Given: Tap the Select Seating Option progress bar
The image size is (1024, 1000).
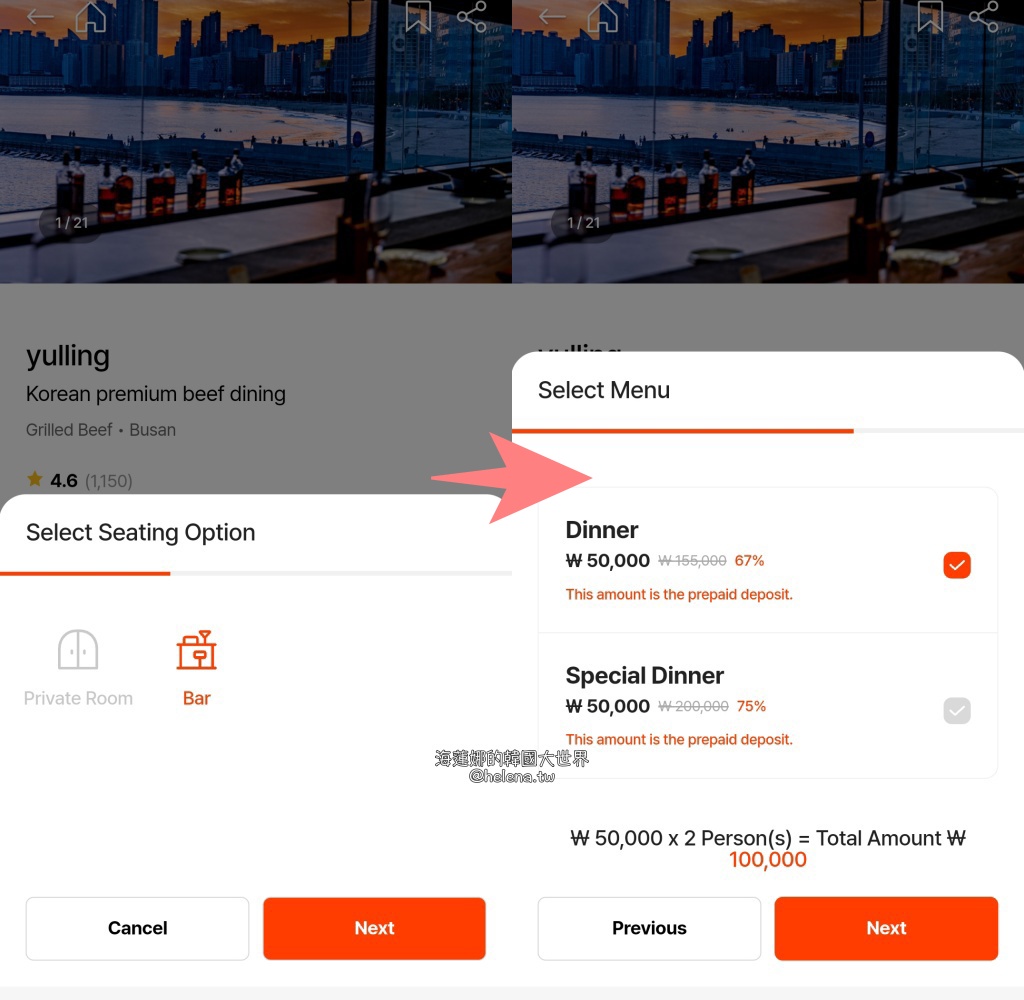Looking at the screenshot, I should coord(256,573).
